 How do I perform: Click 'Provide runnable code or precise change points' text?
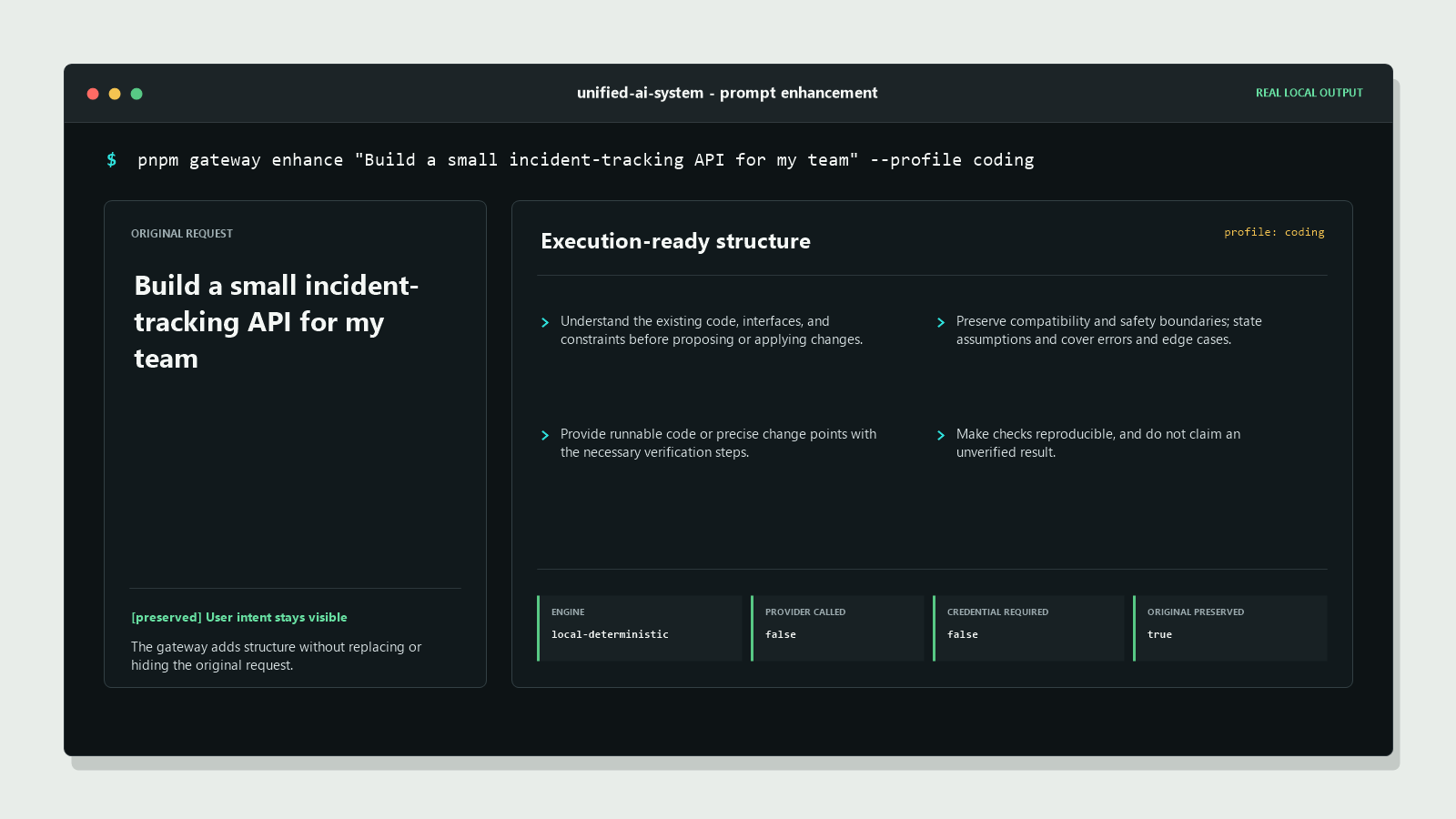click(719, 443)
